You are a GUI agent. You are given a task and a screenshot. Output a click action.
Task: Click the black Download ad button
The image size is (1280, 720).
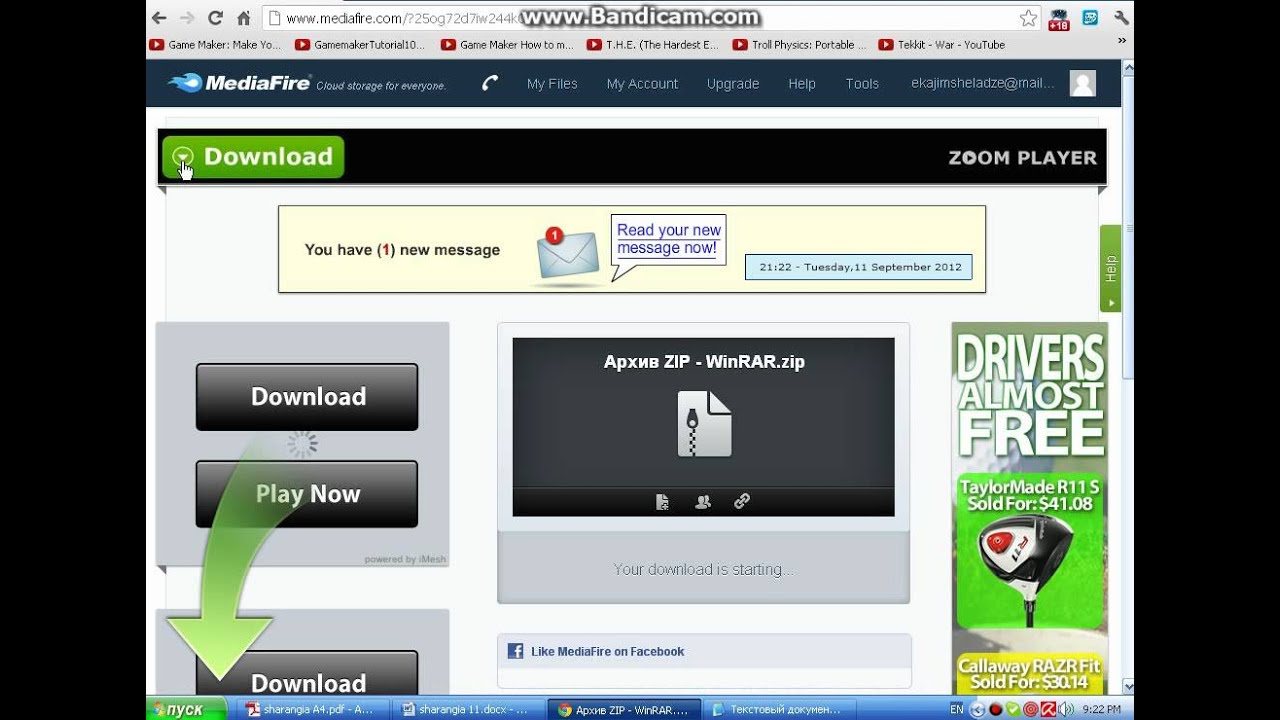click(x=307, y=397)
